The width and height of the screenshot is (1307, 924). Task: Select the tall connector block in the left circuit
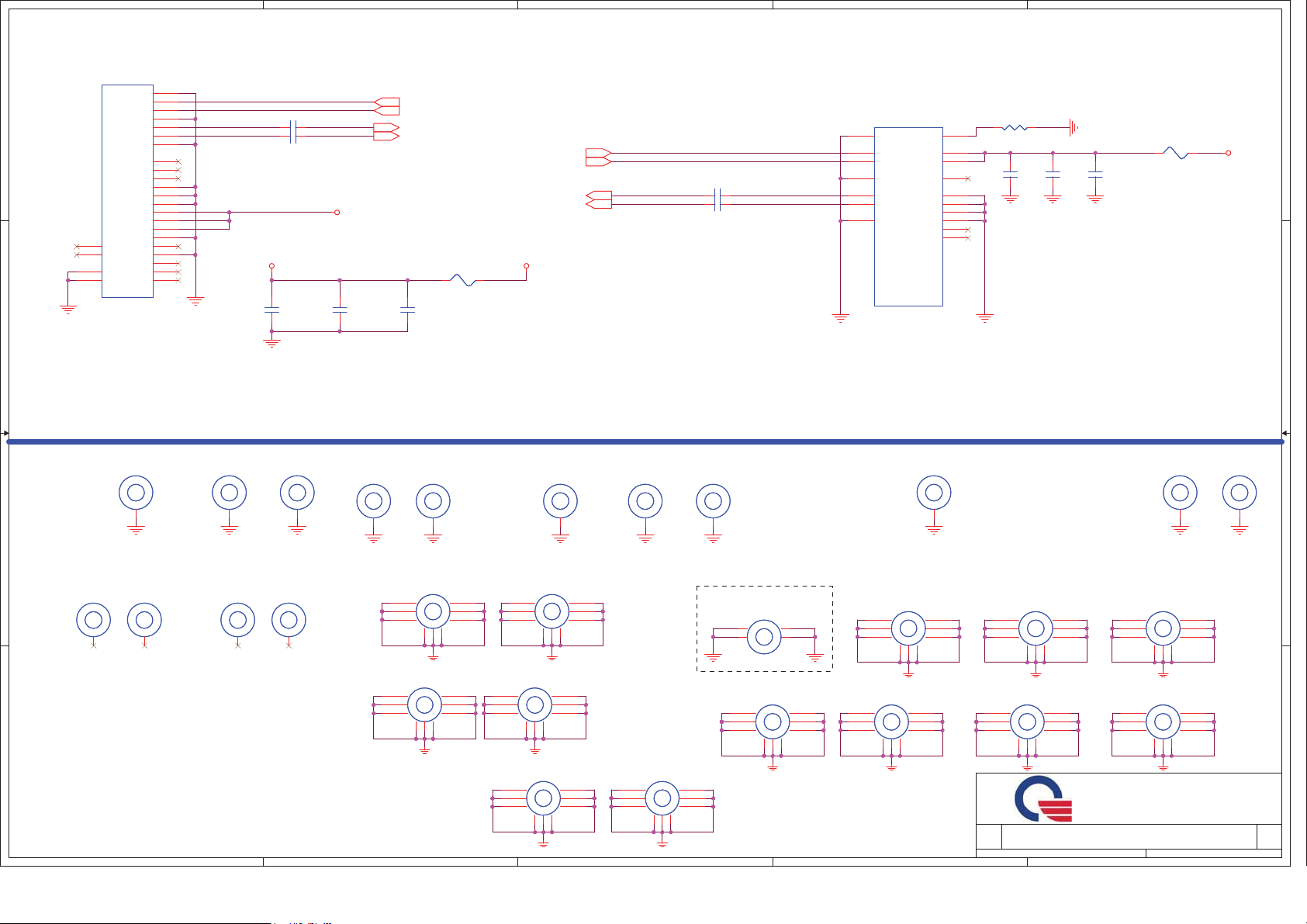click(x=127, y=191)
